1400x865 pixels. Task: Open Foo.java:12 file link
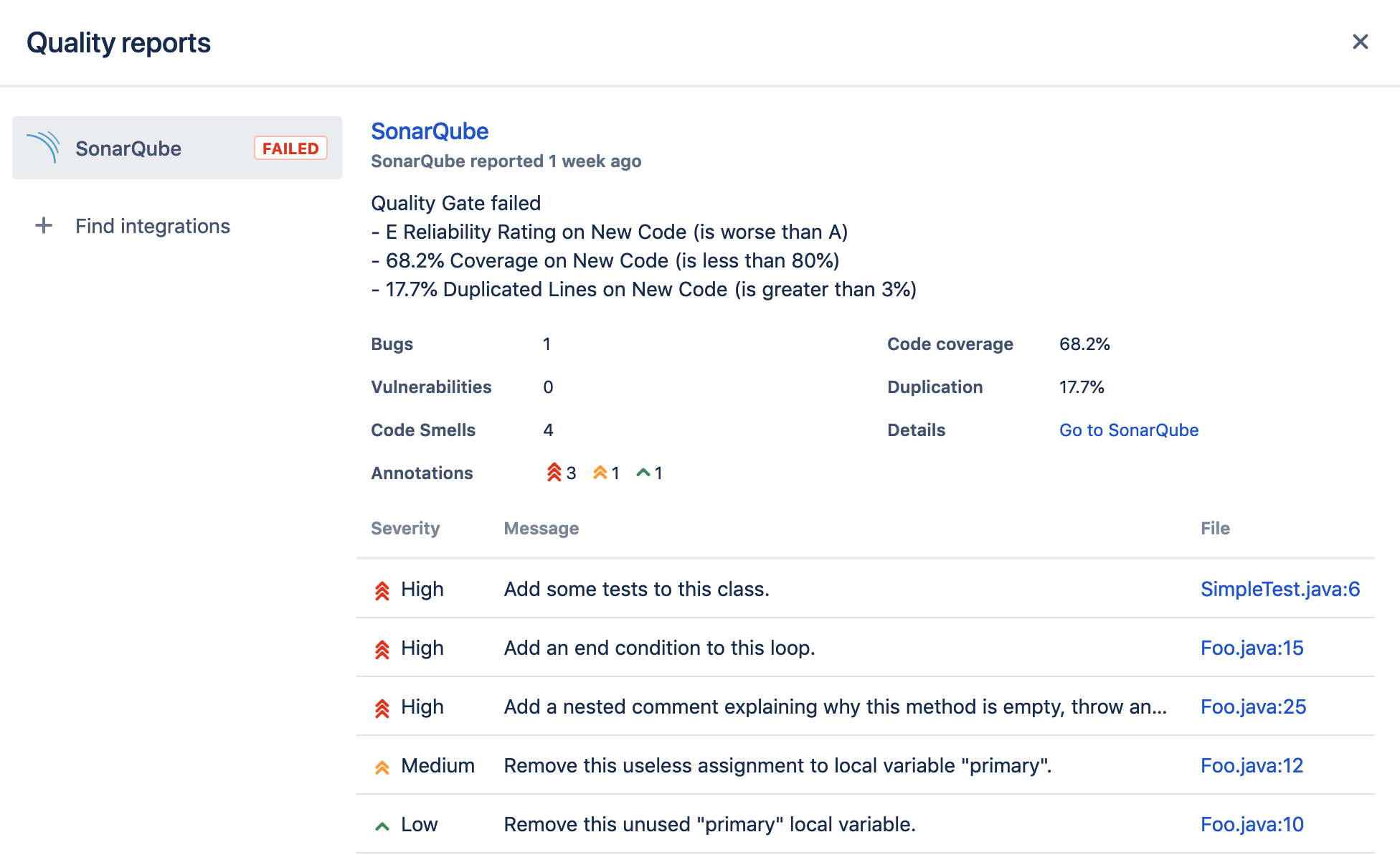1252,765
